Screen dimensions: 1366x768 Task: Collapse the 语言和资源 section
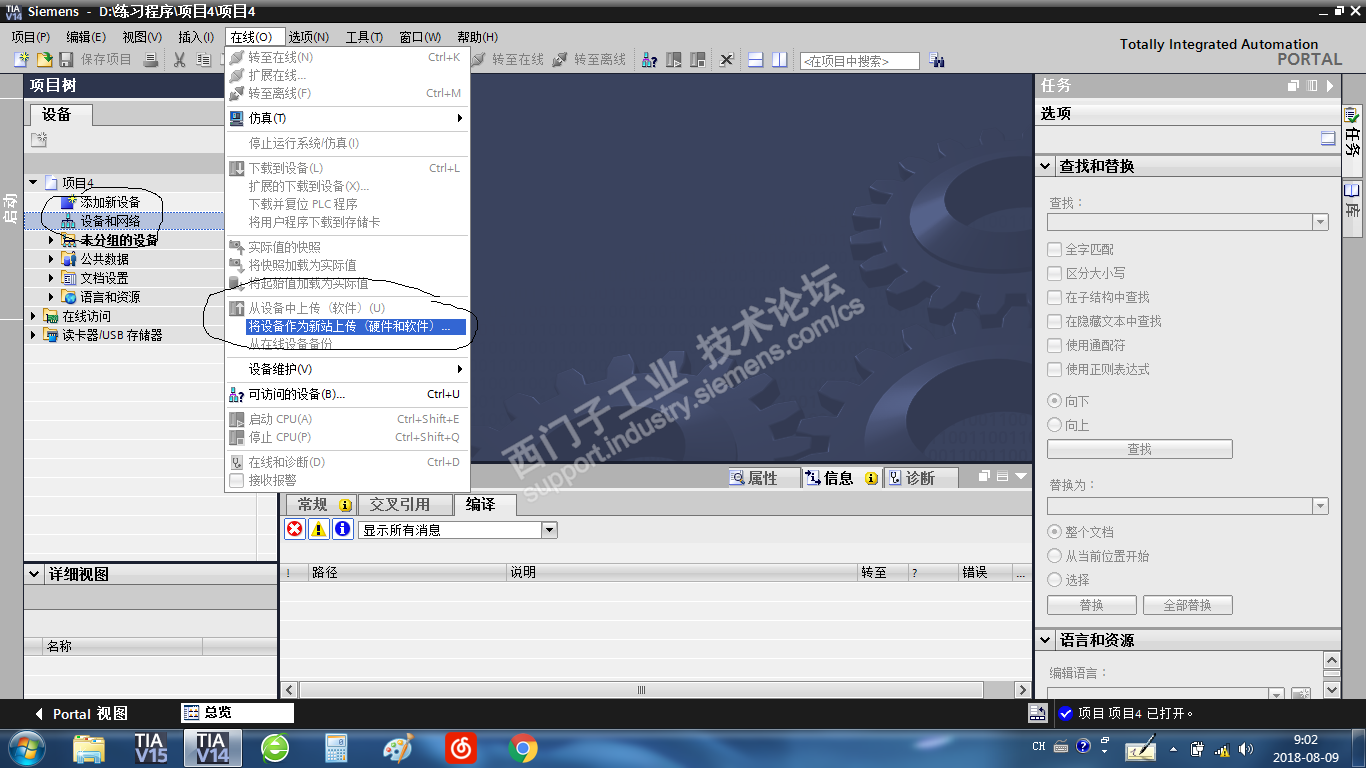pos(1046,640)
